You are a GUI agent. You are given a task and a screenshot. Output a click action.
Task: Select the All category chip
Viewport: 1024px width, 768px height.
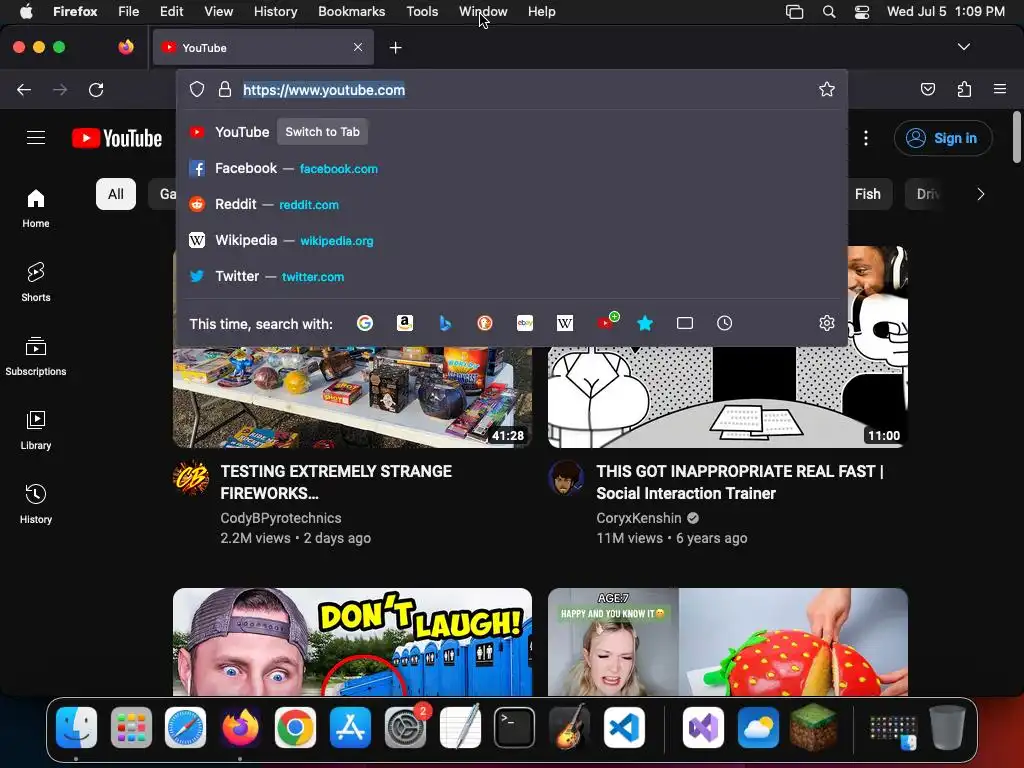(116, 194)
